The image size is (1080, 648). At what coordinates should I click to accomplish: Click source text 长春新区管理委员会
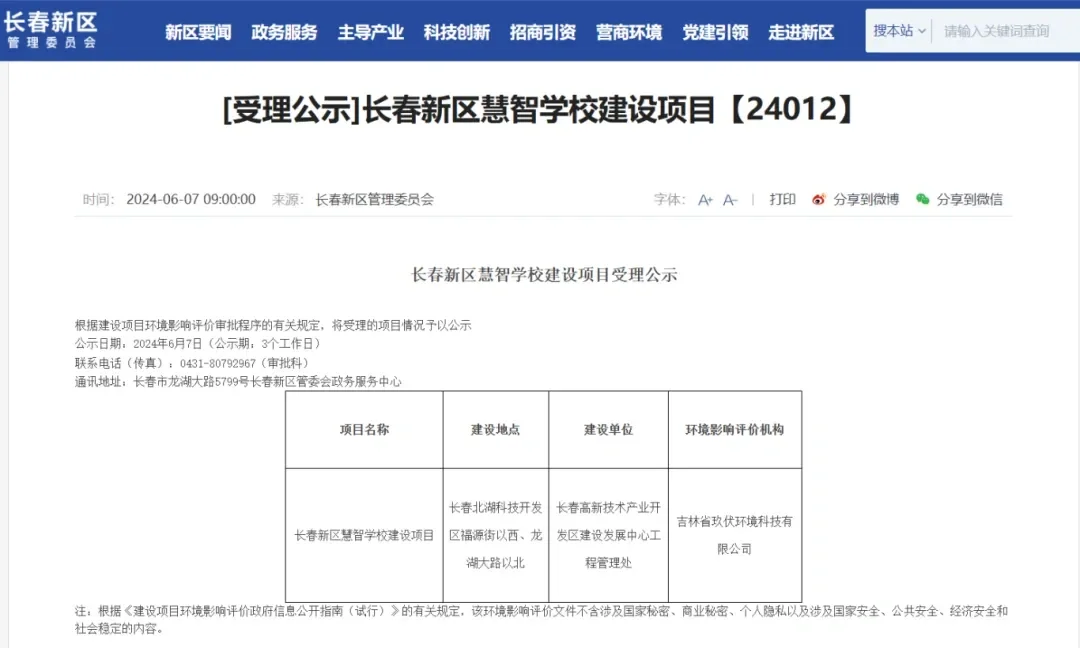[x=375, y=200]
